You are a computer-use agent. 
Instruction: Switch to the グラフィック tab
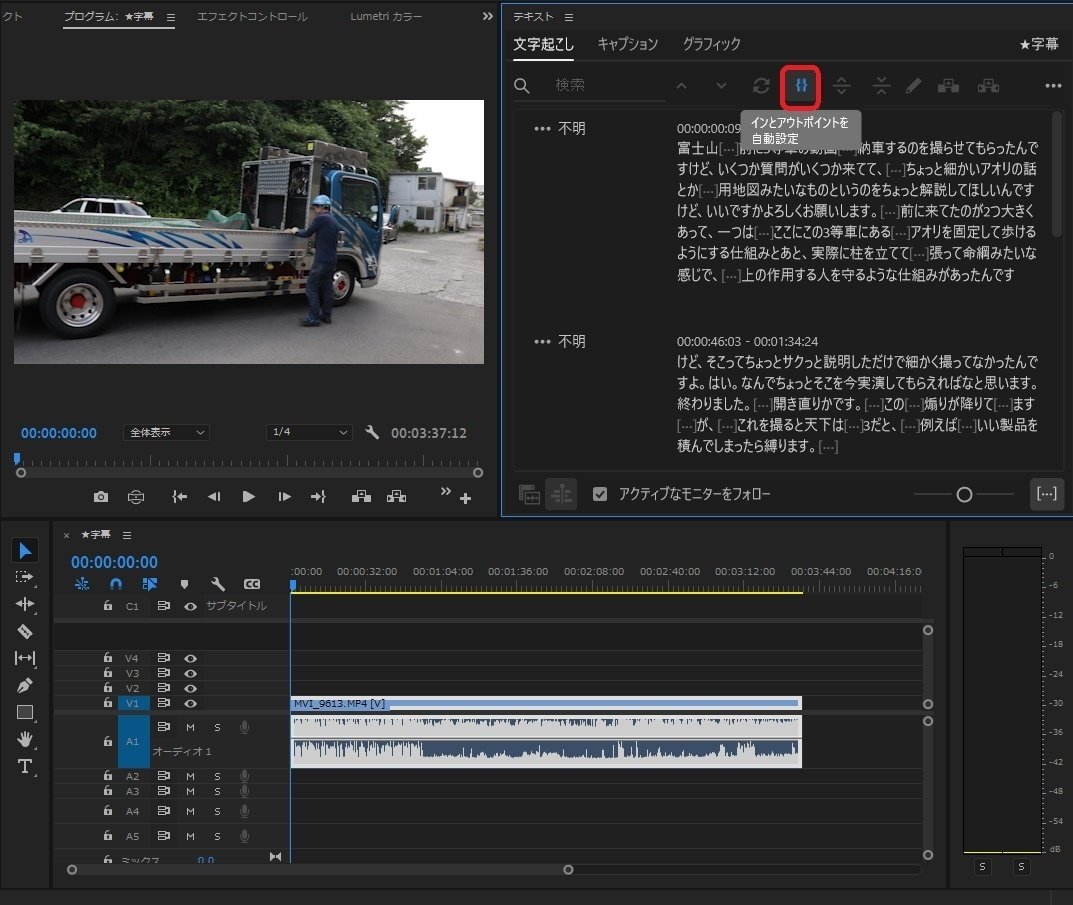click(x=712, y=44)
